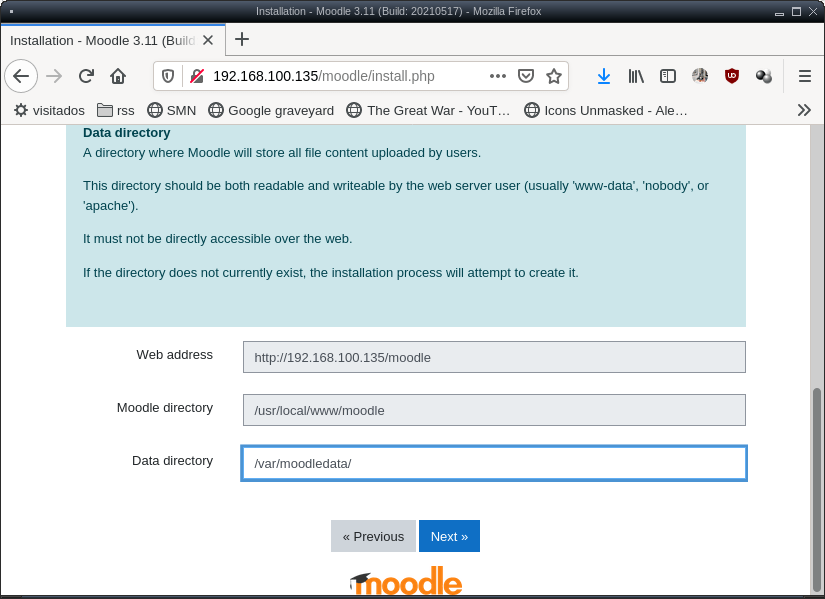The width and height of the screenshot is (825, 599).
Task: Click the 'Moodle directory' label
Action: (165, 408)
